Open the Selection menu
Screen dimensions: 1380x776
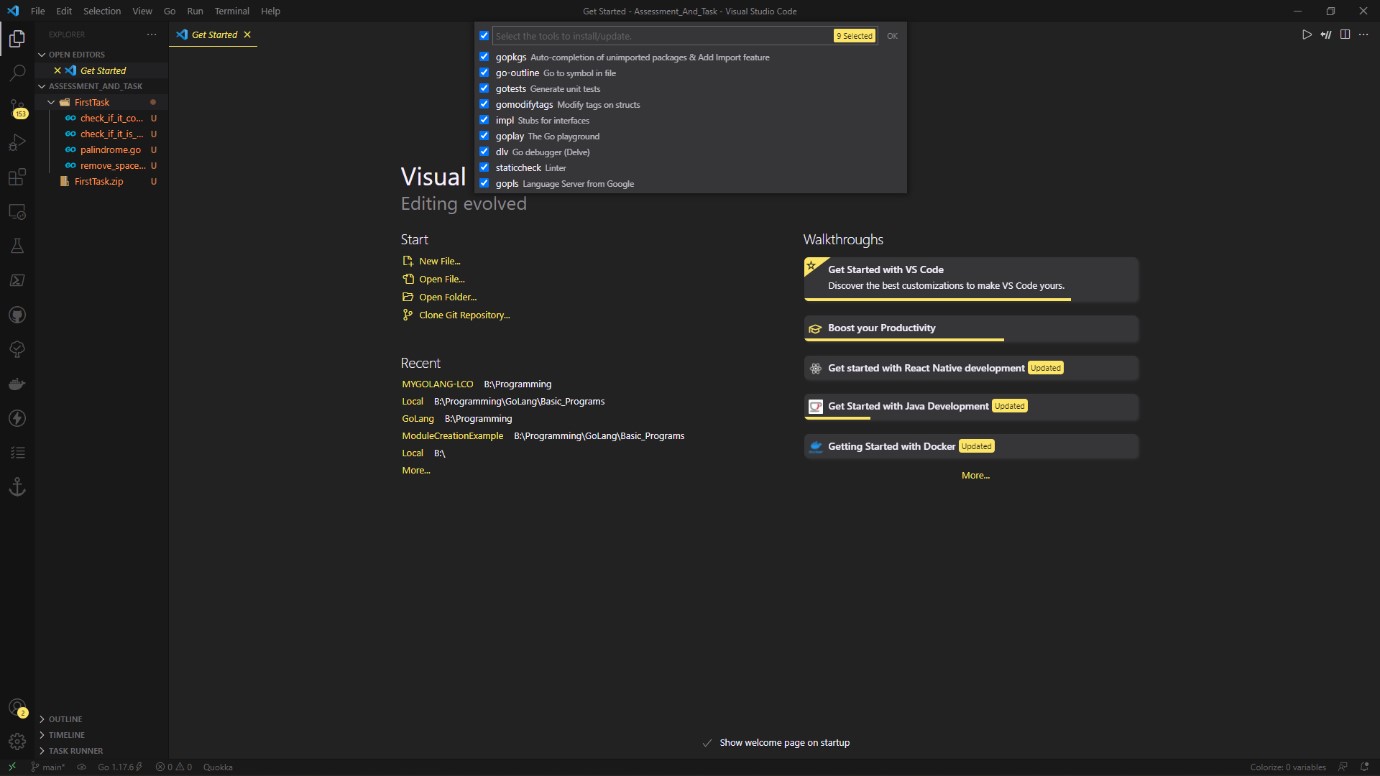(x=102, y=11)
